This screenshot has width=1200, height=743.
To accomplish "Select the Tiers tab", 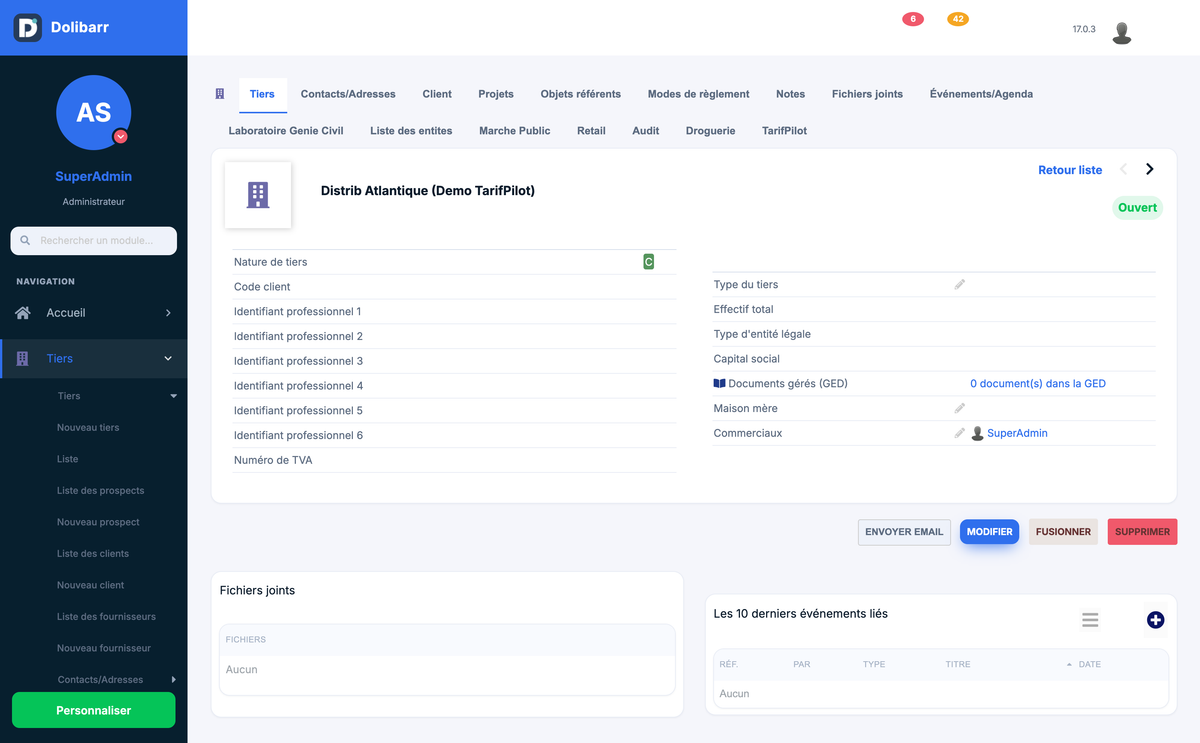I will pos(262,94).
